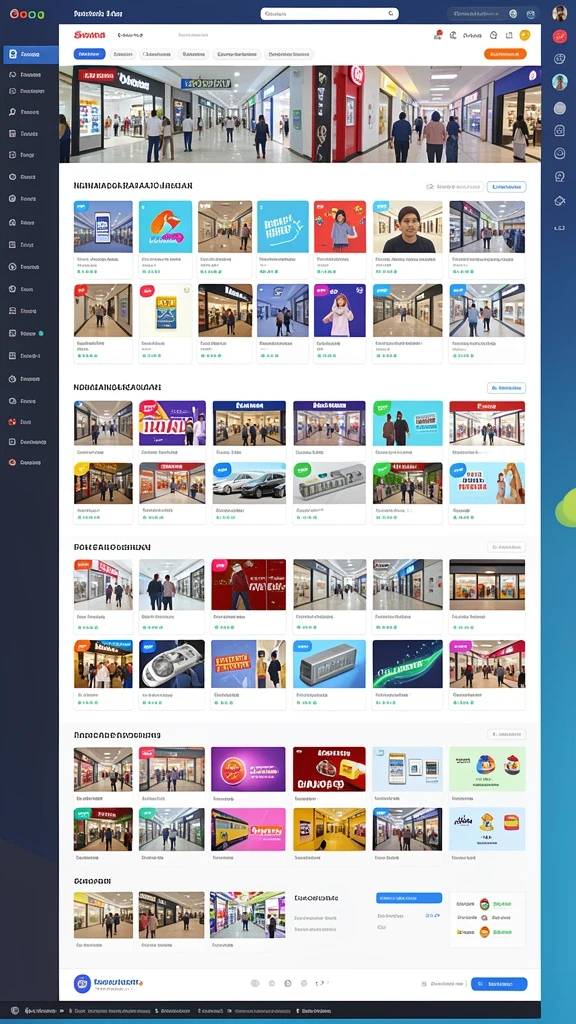
Task: Select the active blue filter pill
Action: (89, 54)
